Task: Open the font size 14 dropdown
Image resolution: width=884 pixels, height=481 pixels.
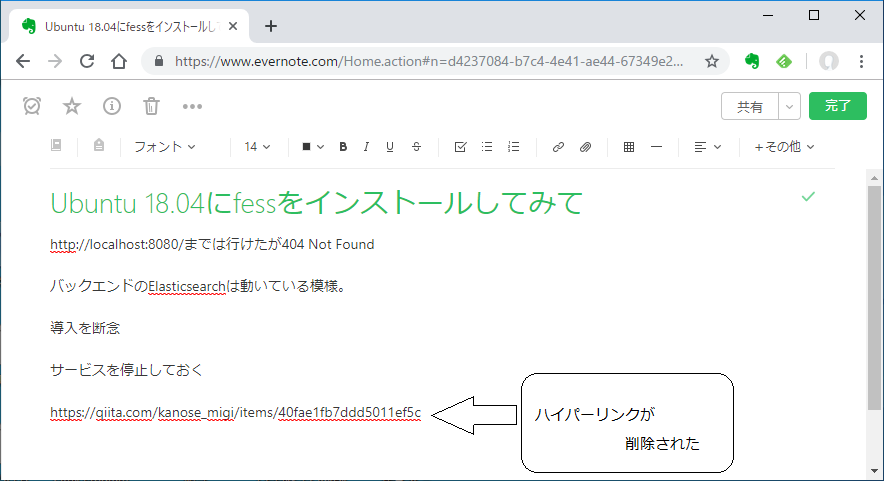Action: coord(257,147)
